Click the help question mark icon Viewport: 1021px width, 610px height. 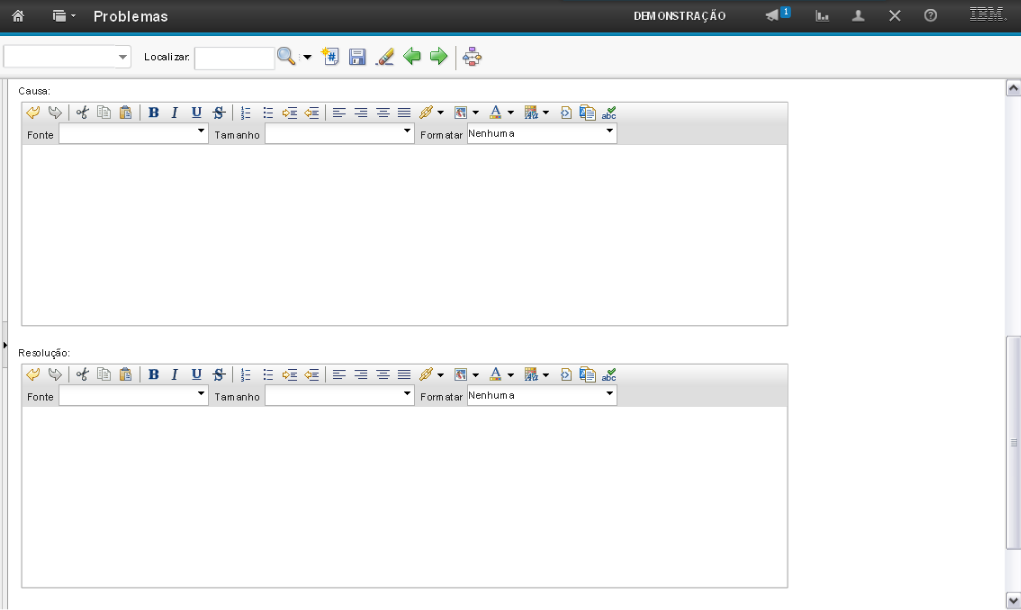click(x=930, y=16)
